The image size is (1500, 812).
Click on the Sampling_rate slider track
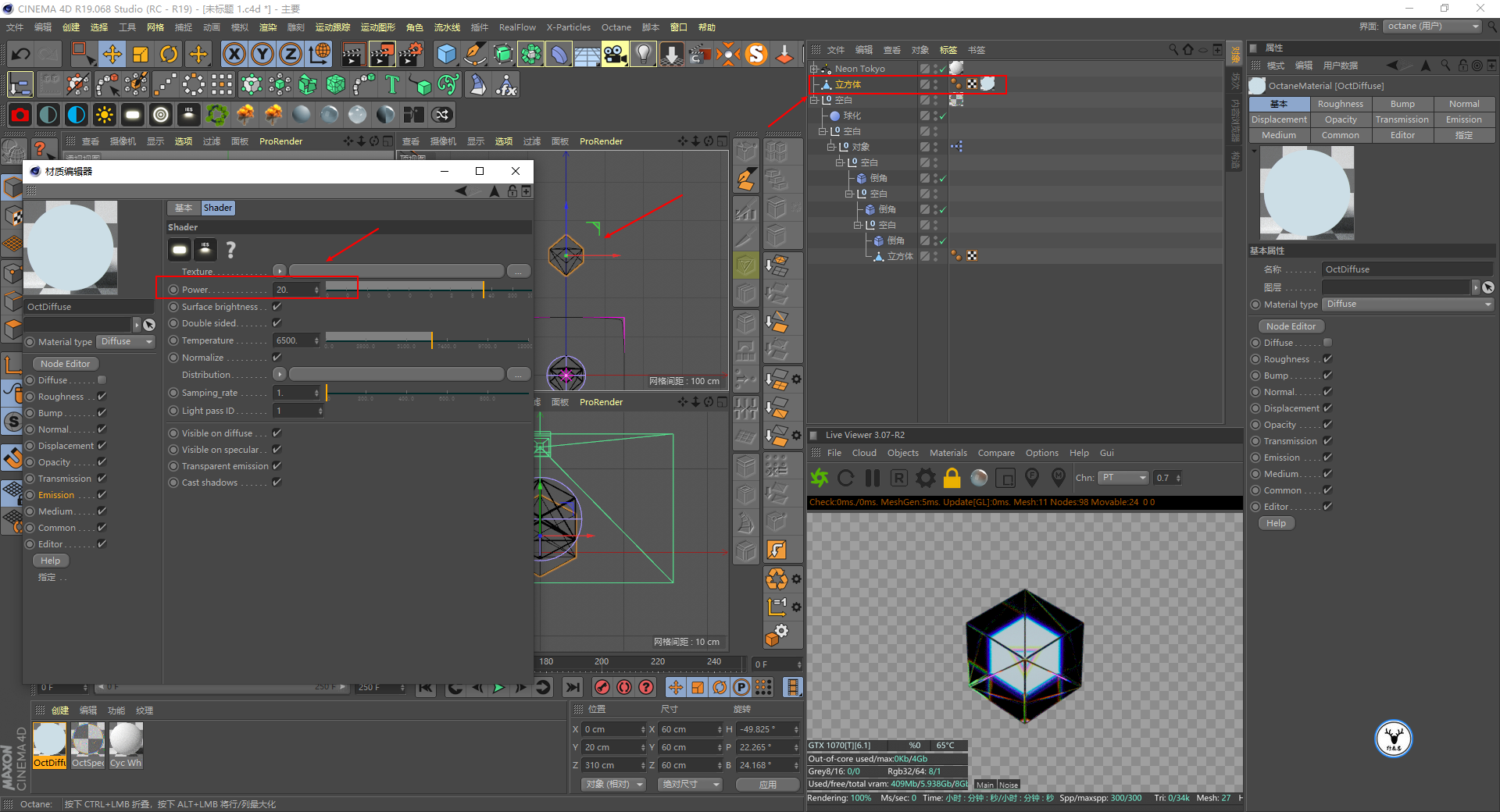tap(428, 393)
